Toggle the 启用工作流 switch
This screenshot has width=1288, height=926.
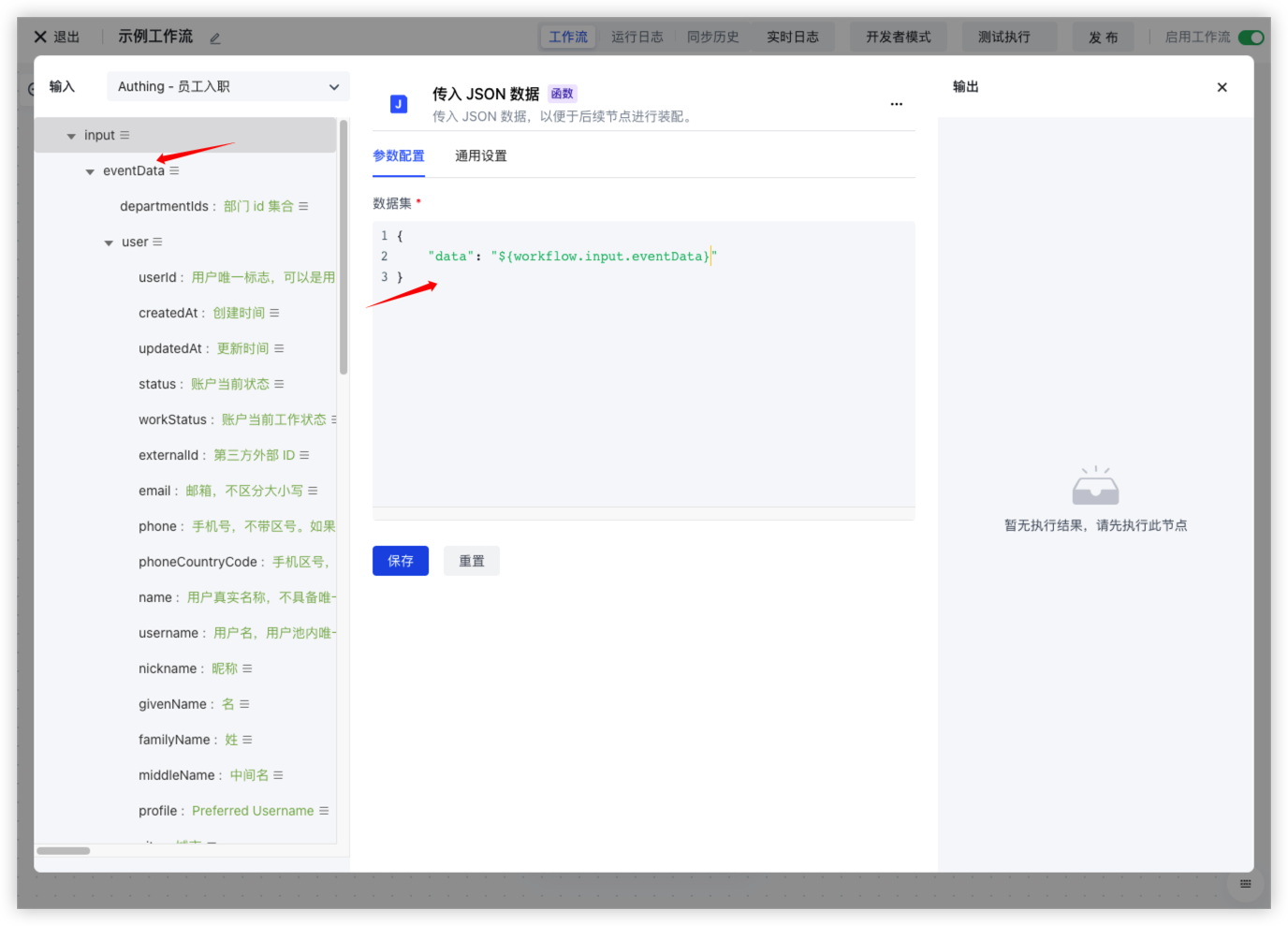[x=1251, y=37]
